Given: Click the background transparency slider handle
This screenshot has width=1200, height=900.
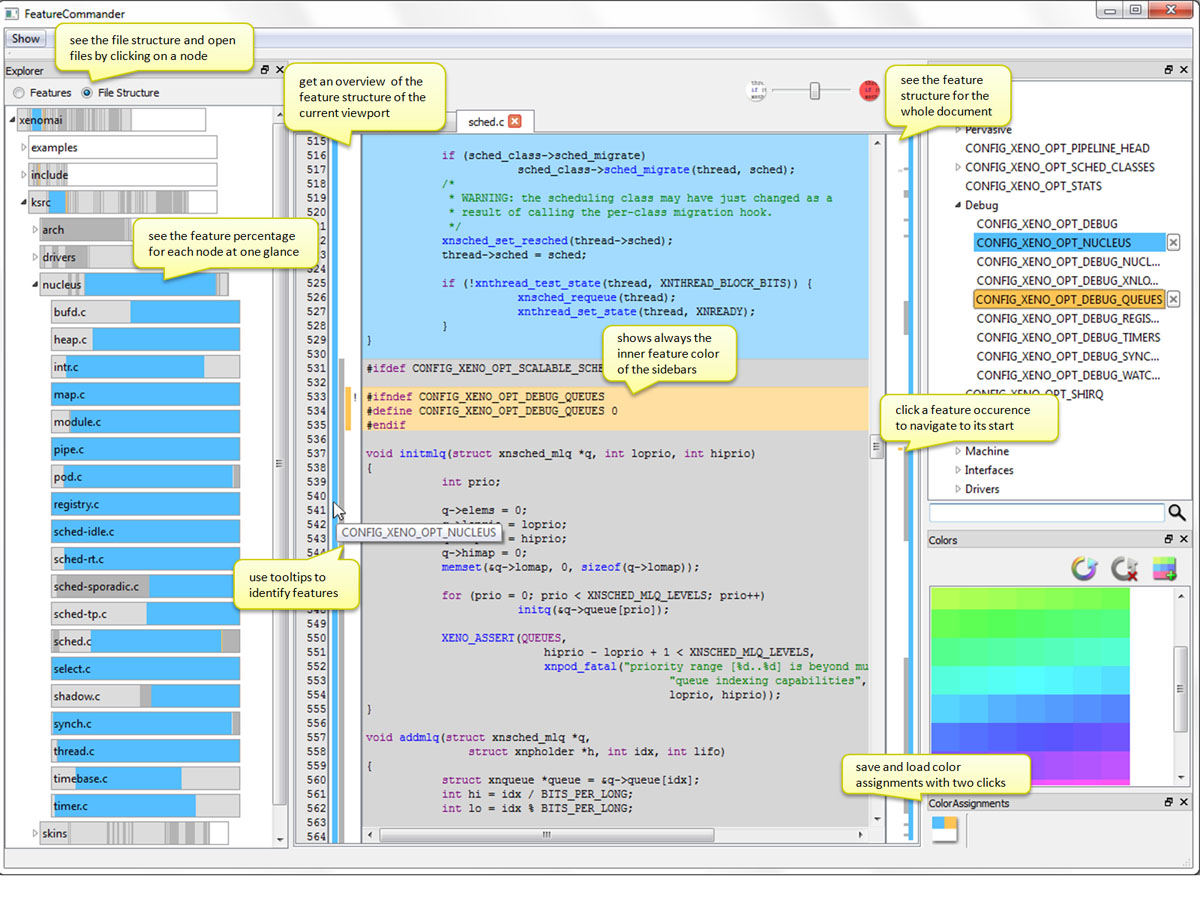Looking at the screenshot, I should tap(815, 91).
